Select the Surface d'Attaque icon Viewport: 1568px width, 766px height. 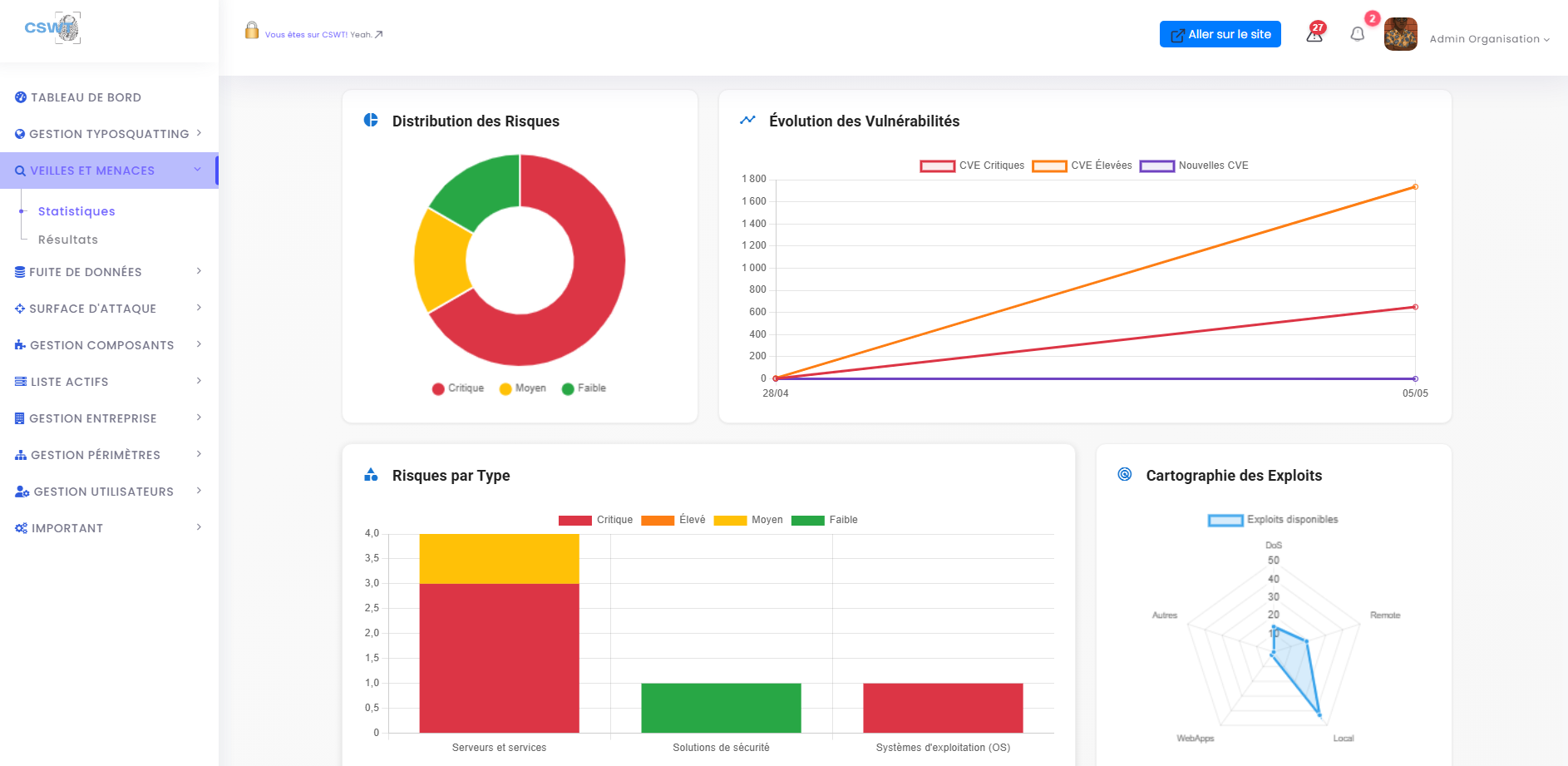19,309
